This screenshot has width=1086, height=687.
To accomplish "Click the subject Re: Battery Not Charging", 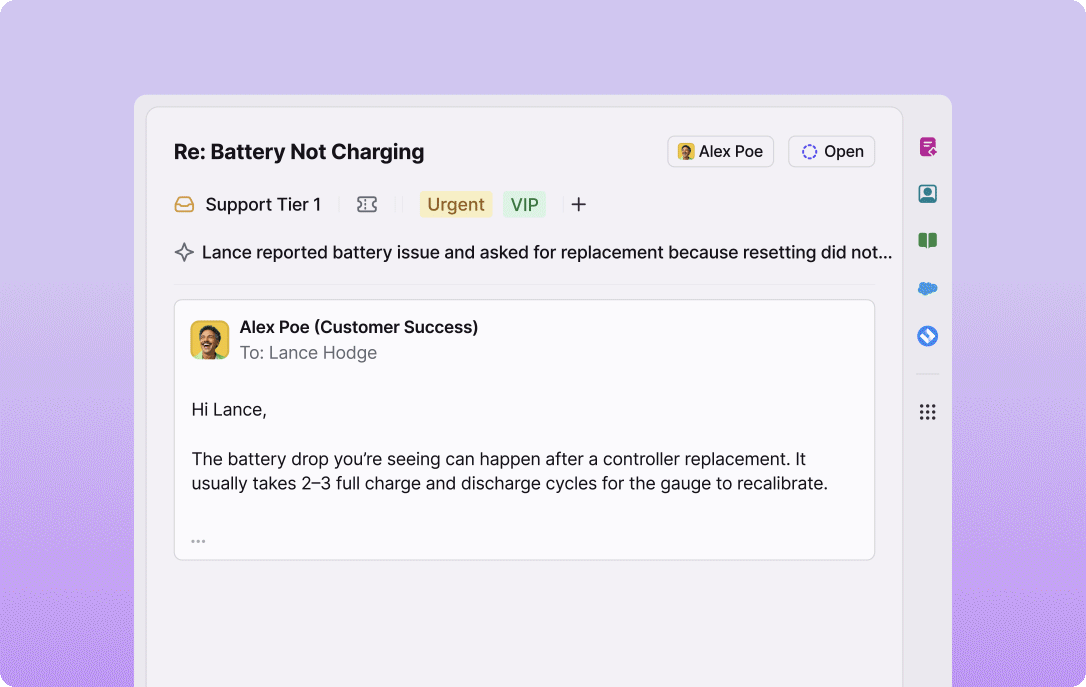I will (299, 152).
